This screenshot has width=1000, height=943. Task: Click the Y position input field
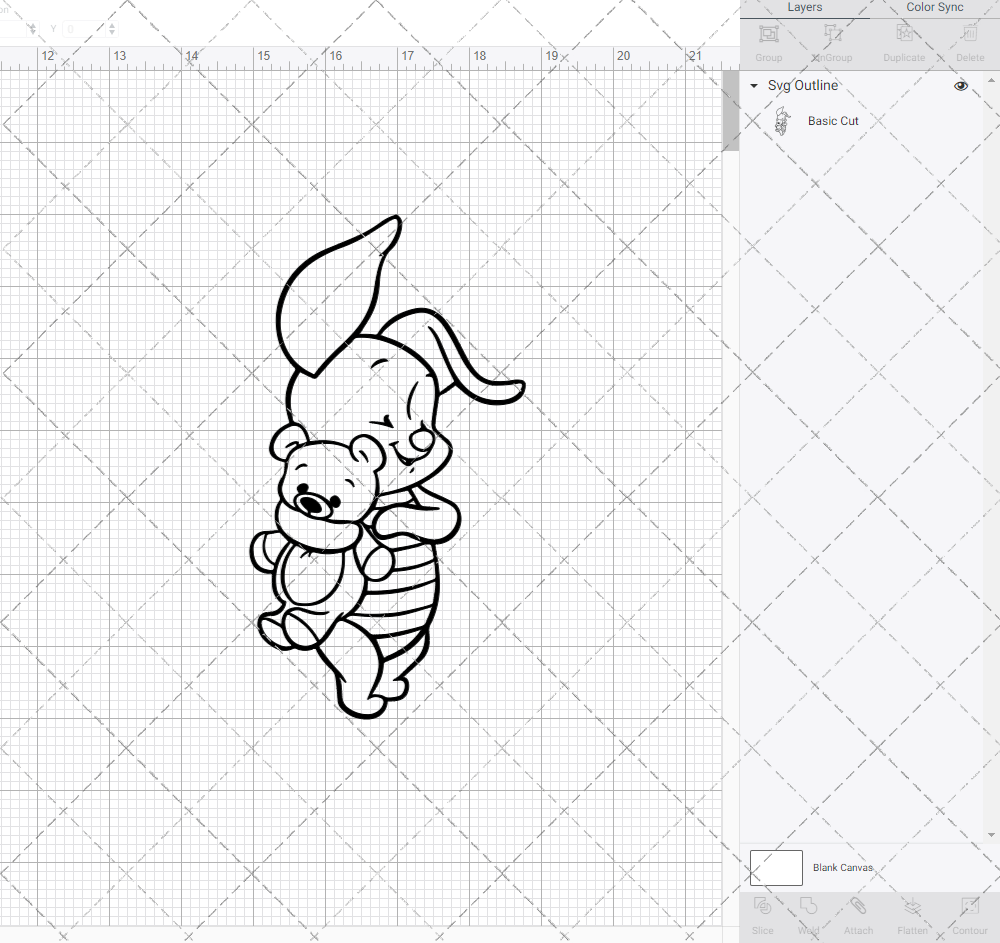point(84,29)
